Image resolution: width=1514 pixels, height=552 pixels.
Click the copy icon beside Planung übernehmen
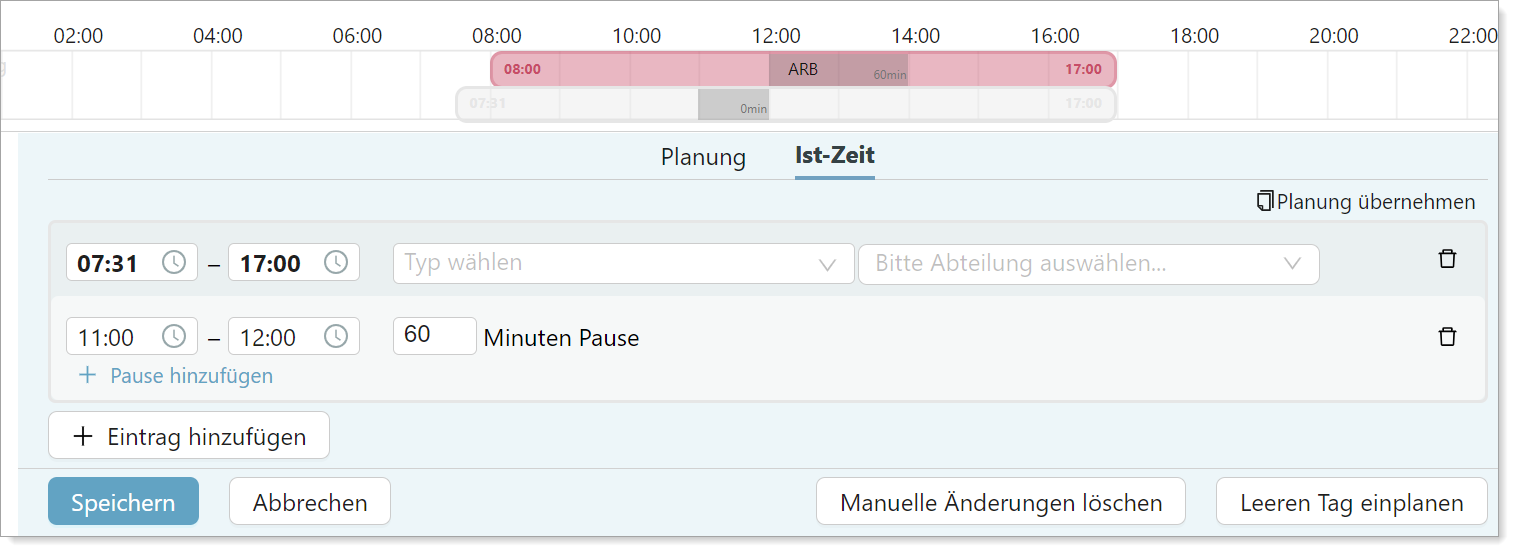1266,201
